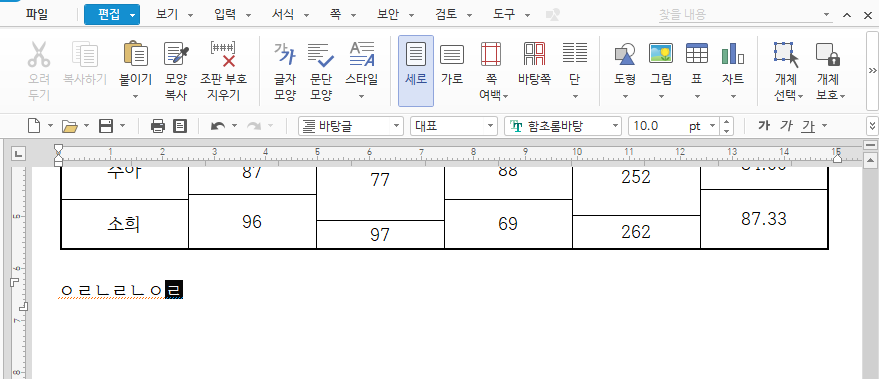Toggle underline 가 formatting

(808, 126)
